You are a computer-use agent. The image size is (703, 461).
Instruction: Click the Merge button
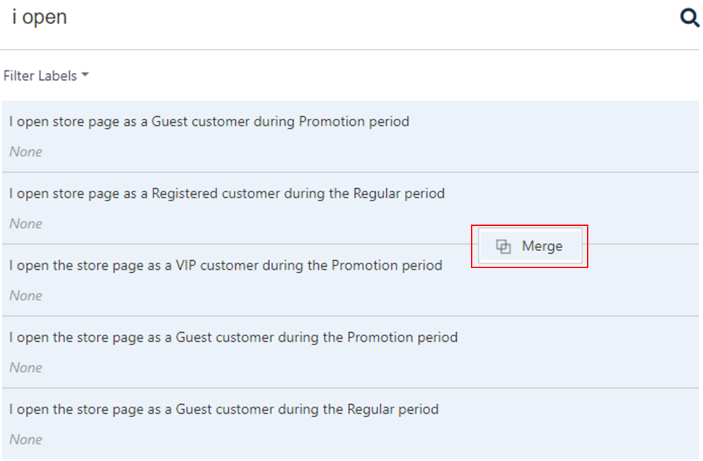[x=530, y=246]
